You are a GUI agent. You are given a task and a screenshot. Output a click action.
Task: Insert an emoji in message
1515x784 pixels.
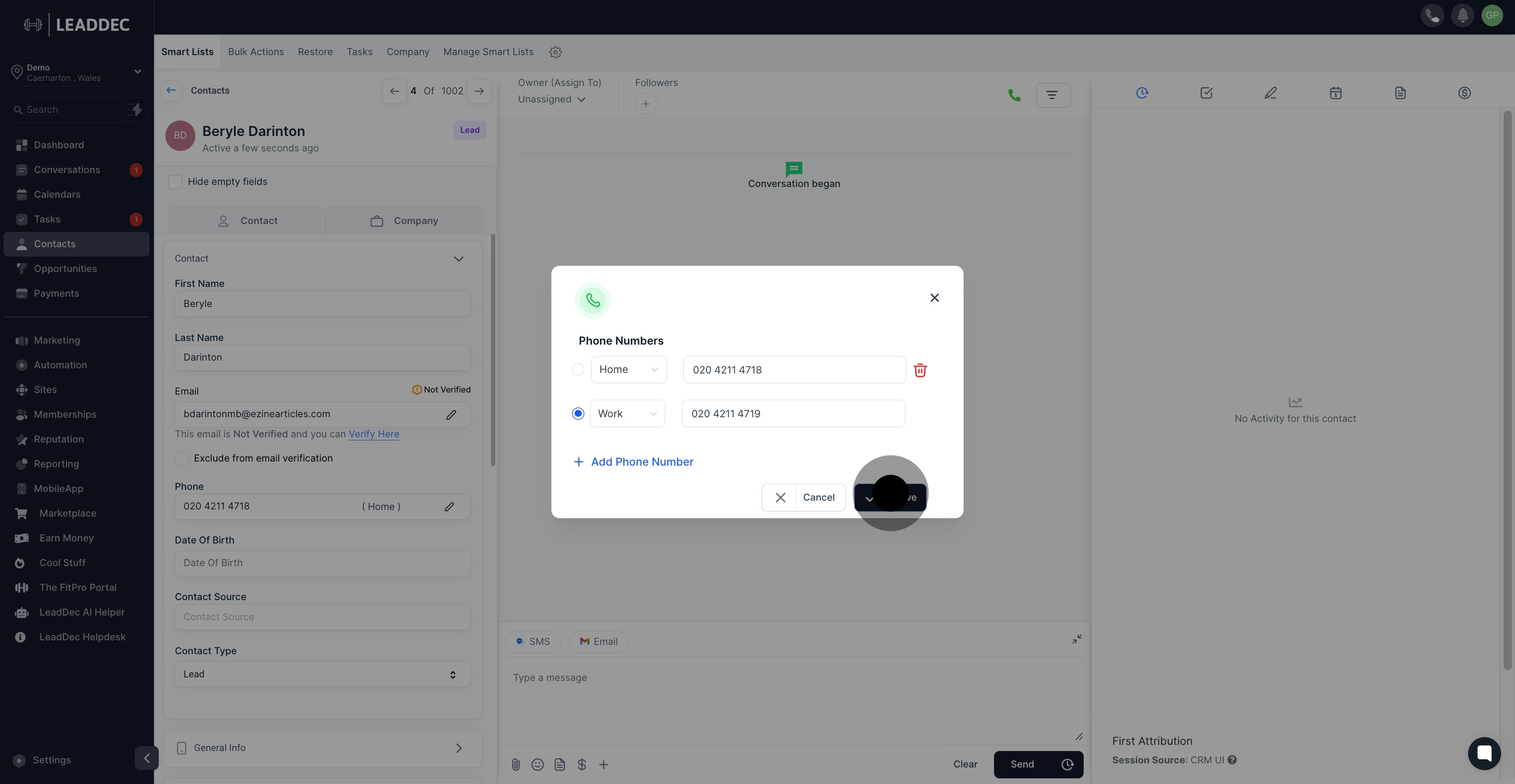pos(537,764)
